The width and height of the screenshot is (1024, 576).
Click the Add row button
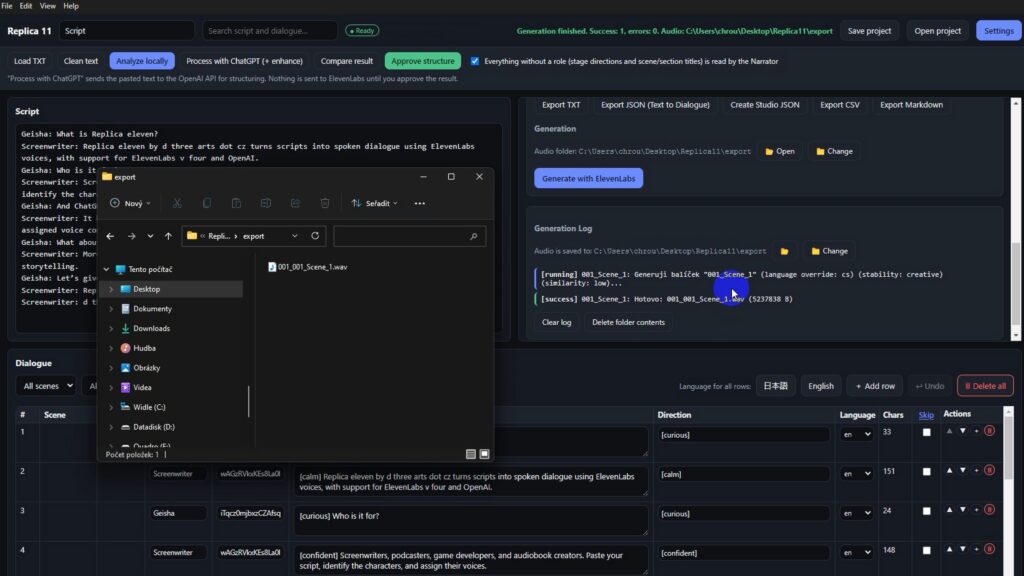875,386
